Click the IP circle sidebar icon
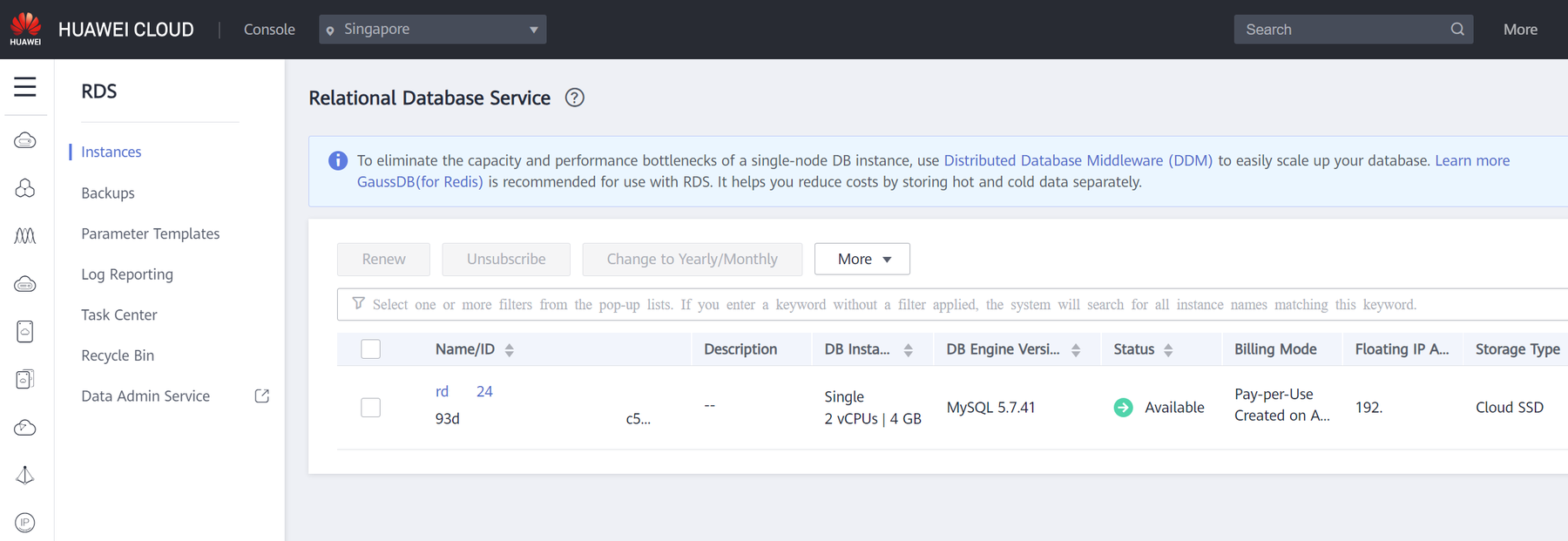Viewport: 1568px width, 541px height. [25, 523]
